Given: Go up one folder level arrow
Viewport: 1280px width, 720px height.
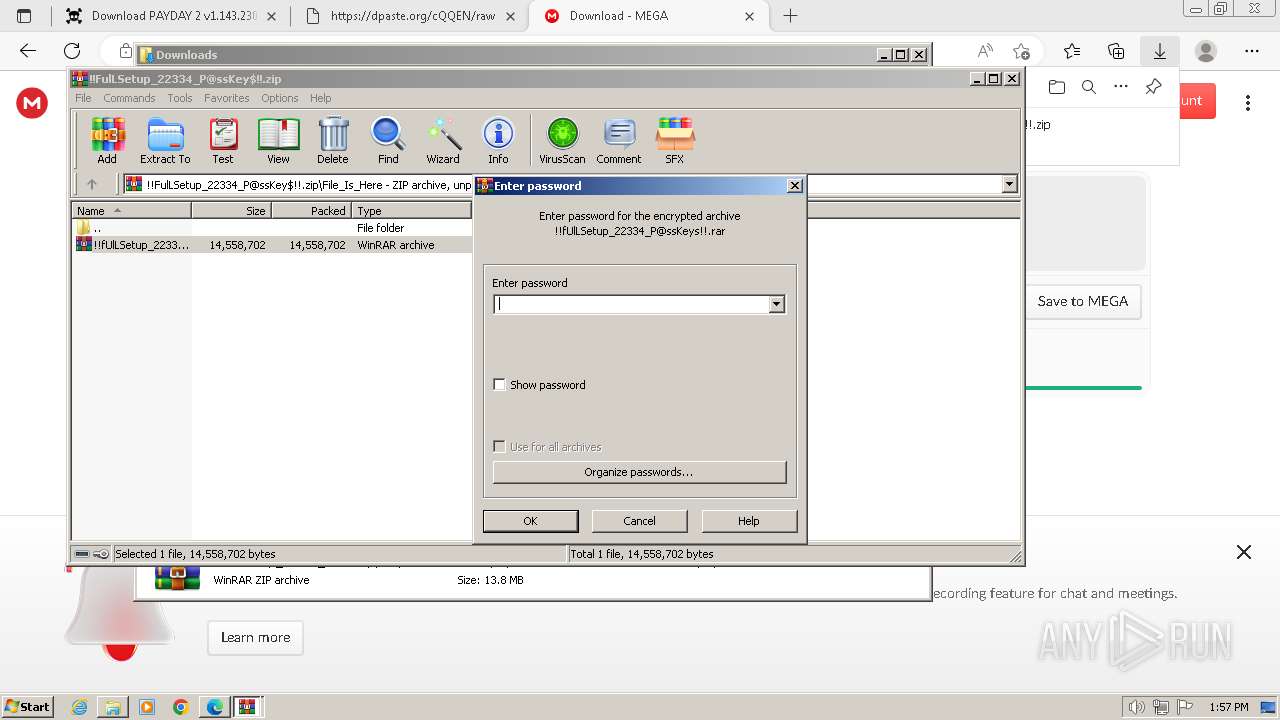Looking at the screenshot, I should [x=92, y=184].
